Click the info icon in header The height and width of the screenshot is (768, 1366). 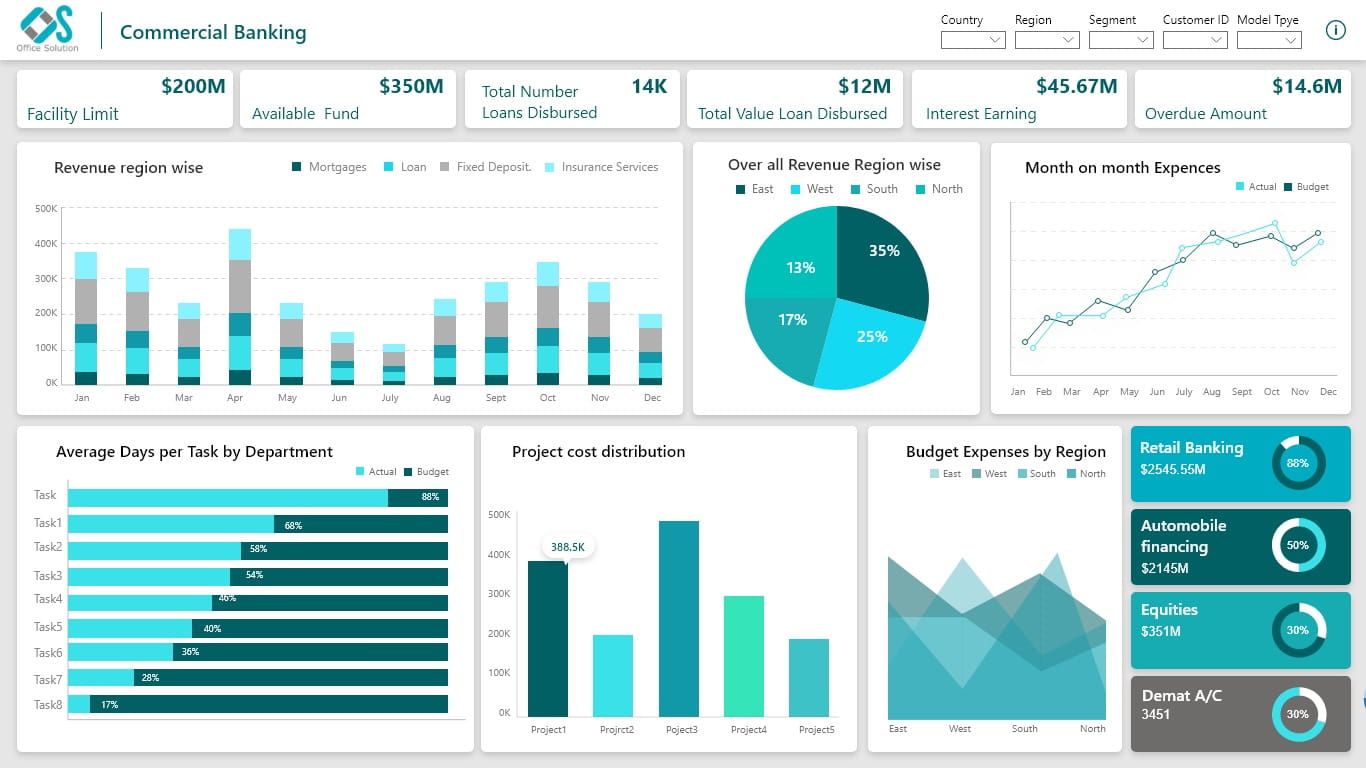(x=1335, y=30)
